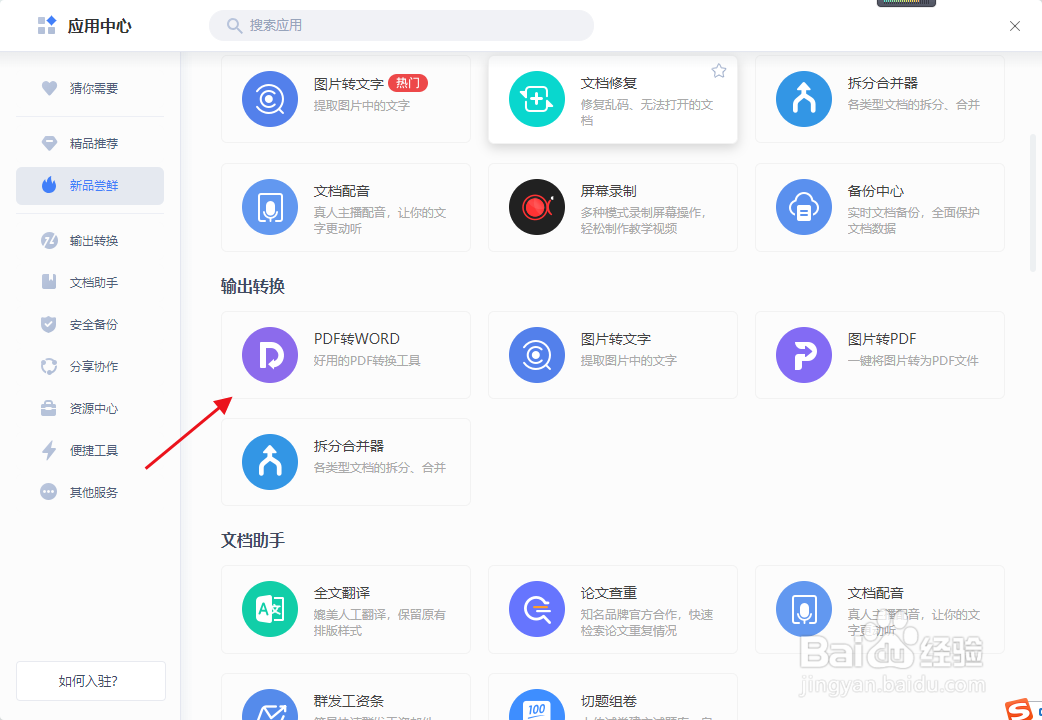
Task: Open 分享协作 sidebar category
Action: point(90,366)
